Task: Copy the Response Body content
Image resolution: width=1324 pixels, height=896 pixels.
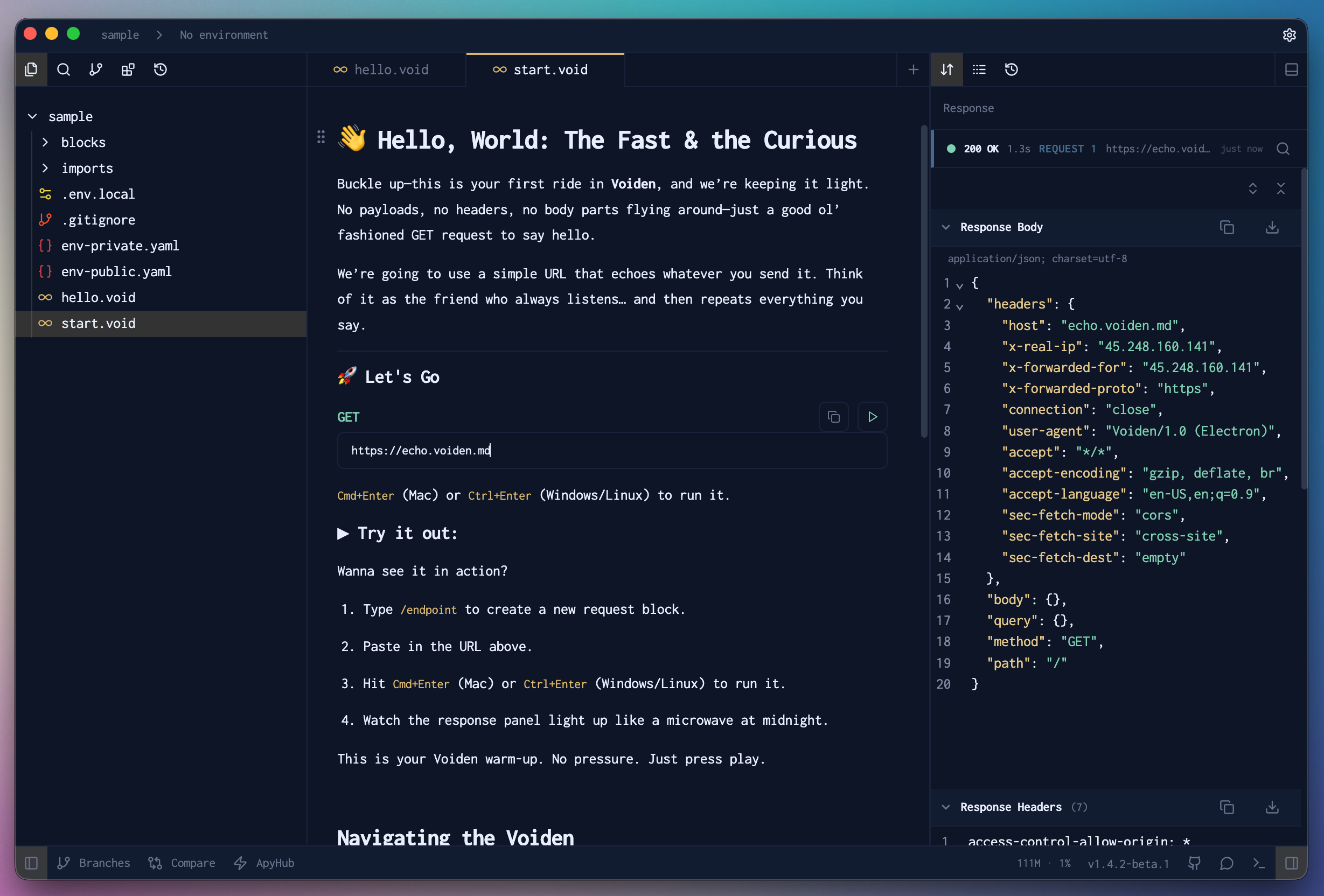Action: pyautogui.click(x=1227, y=227)
